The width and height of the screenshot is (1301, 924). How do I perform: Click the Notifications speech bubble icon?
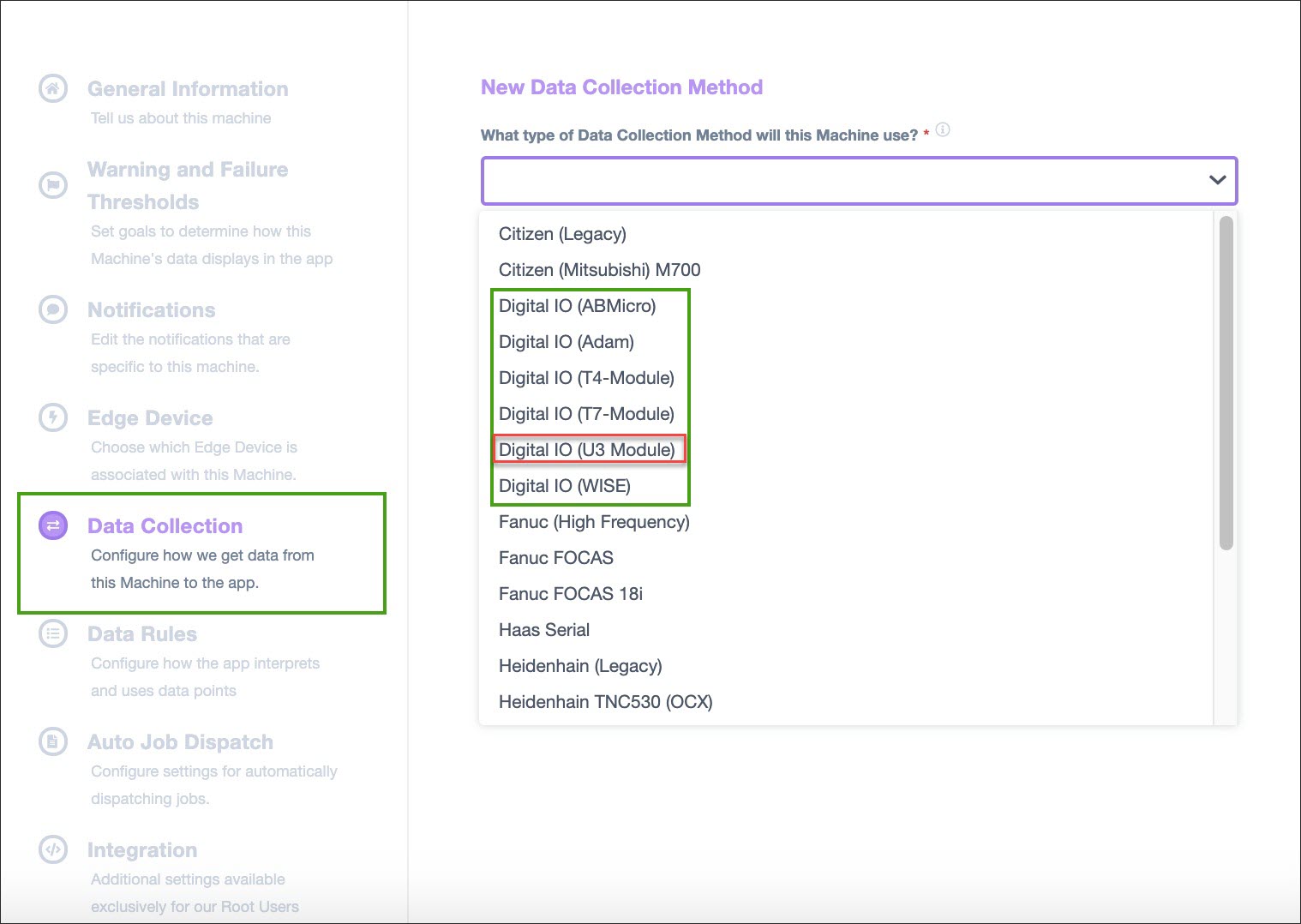(53, 309)
